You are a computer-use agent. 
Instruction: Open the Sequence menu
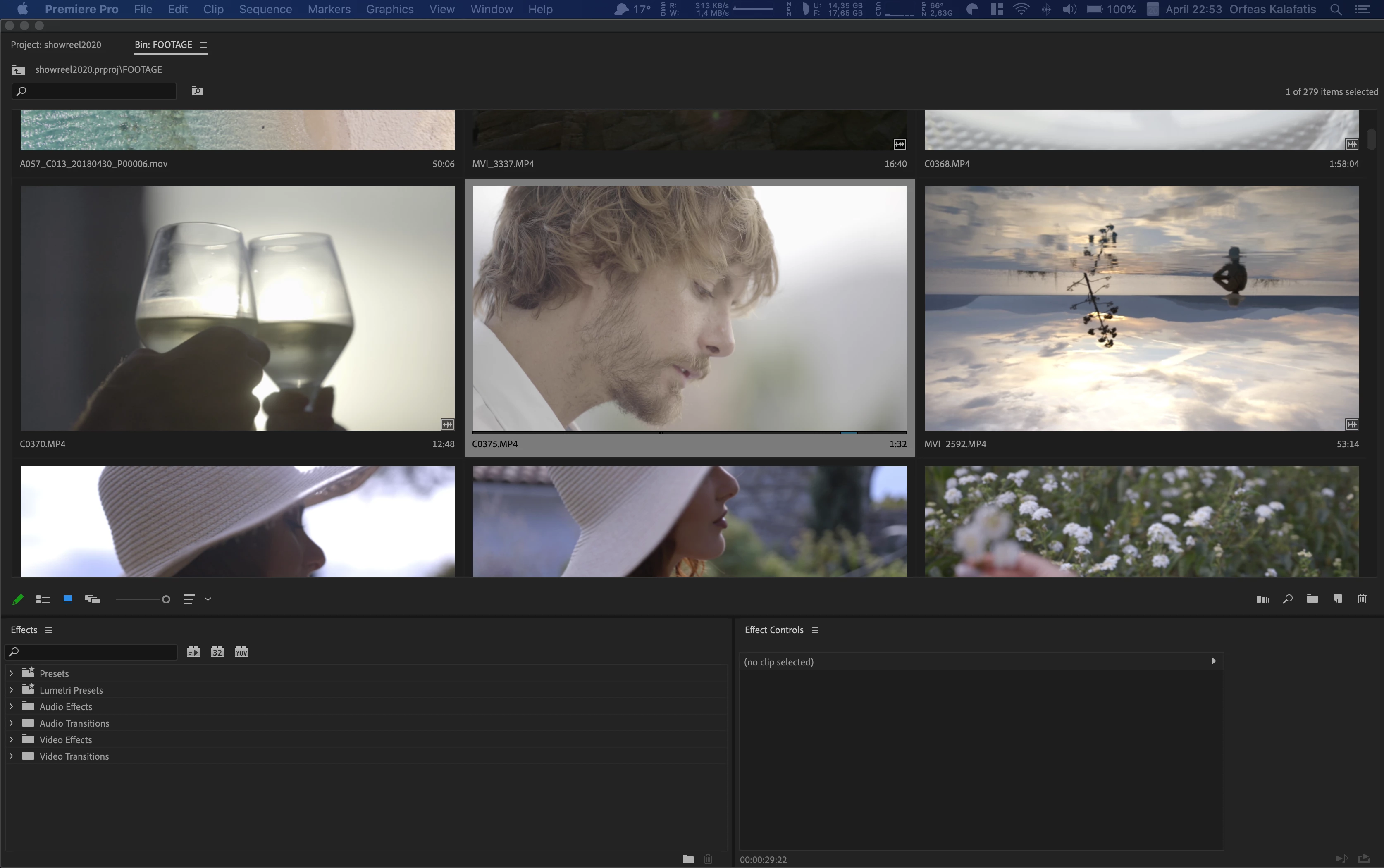[265, 9]
